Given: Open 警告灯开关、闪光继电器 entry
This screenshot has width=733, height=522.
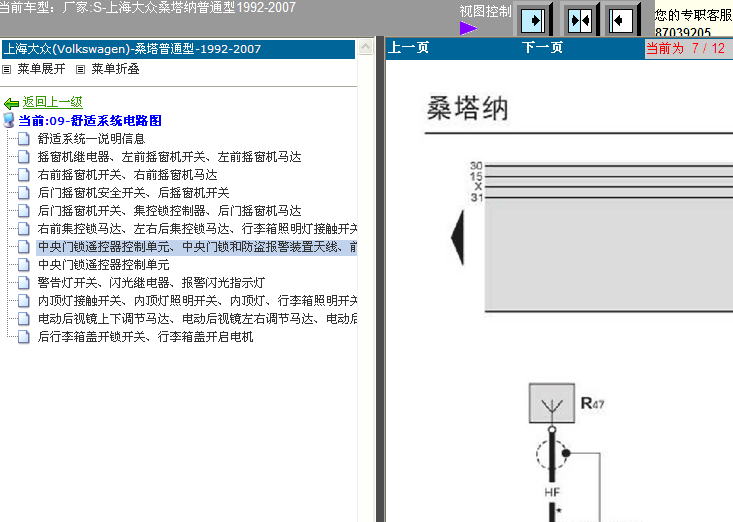Looking at the screenshot, I should click(x=151, y=283).
